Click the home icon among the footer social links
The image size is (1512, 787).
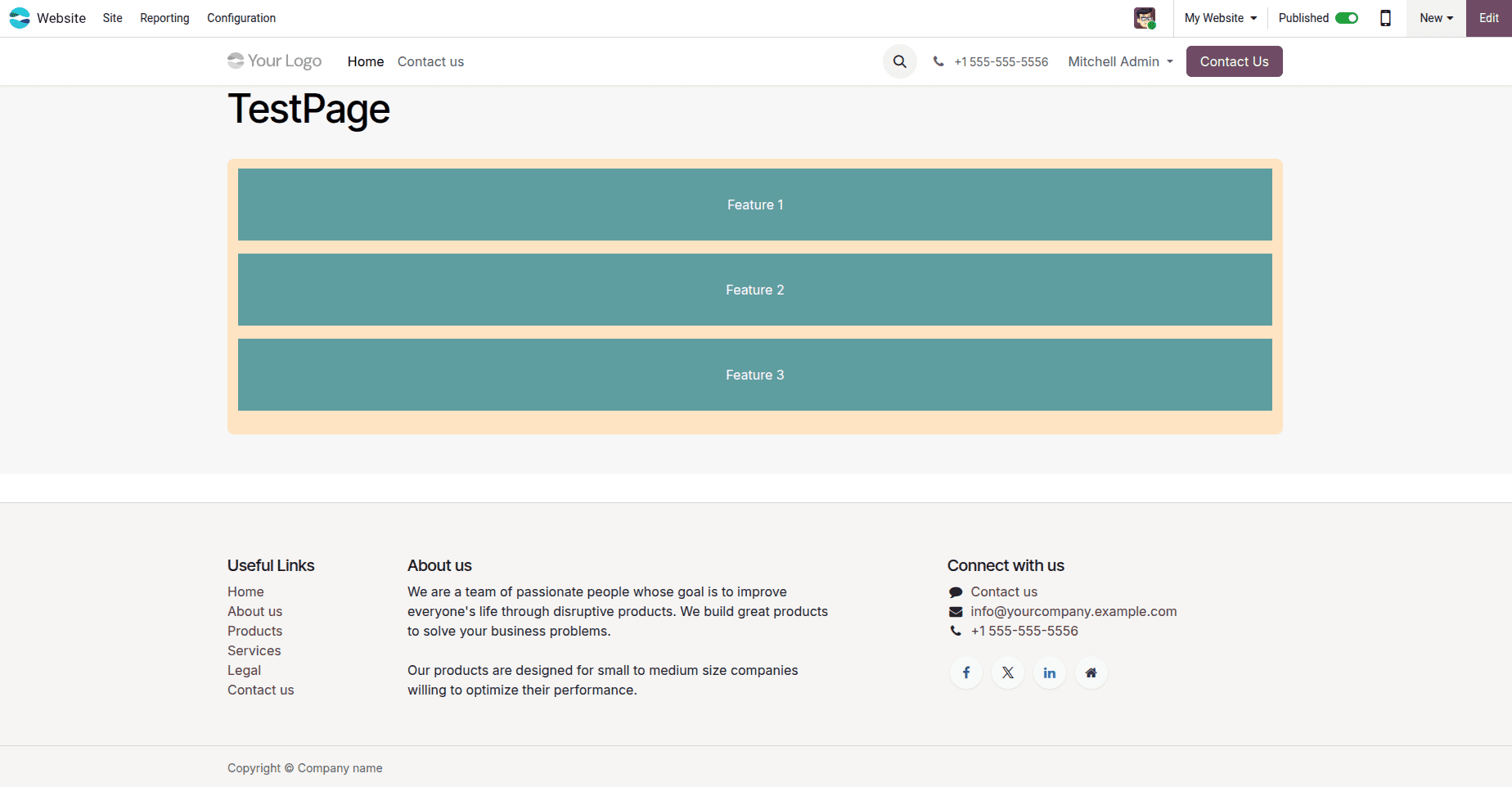[x=1091, y=672]
